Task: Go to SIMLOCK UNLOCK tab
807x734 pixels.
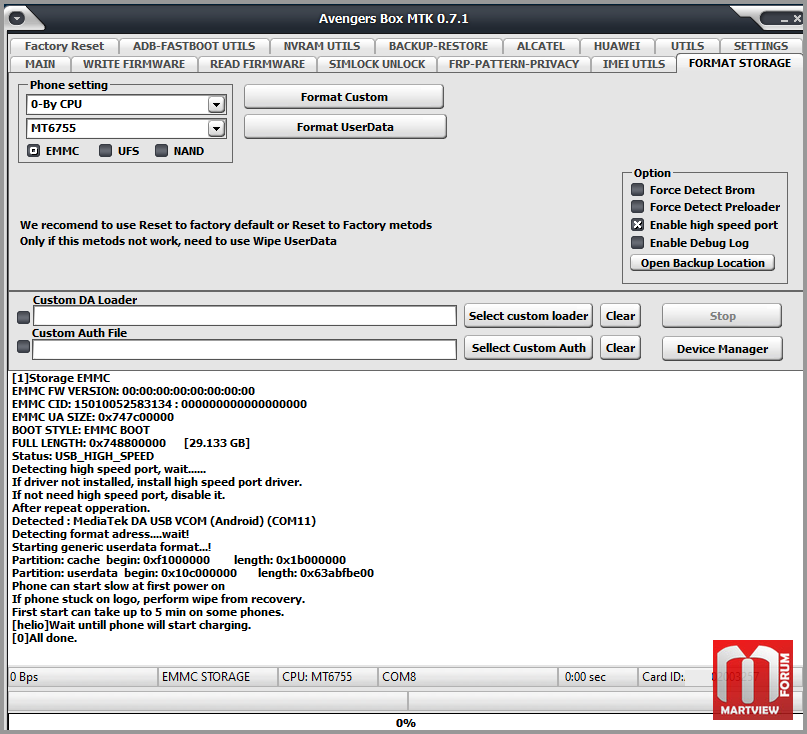Action: (377, 64)
